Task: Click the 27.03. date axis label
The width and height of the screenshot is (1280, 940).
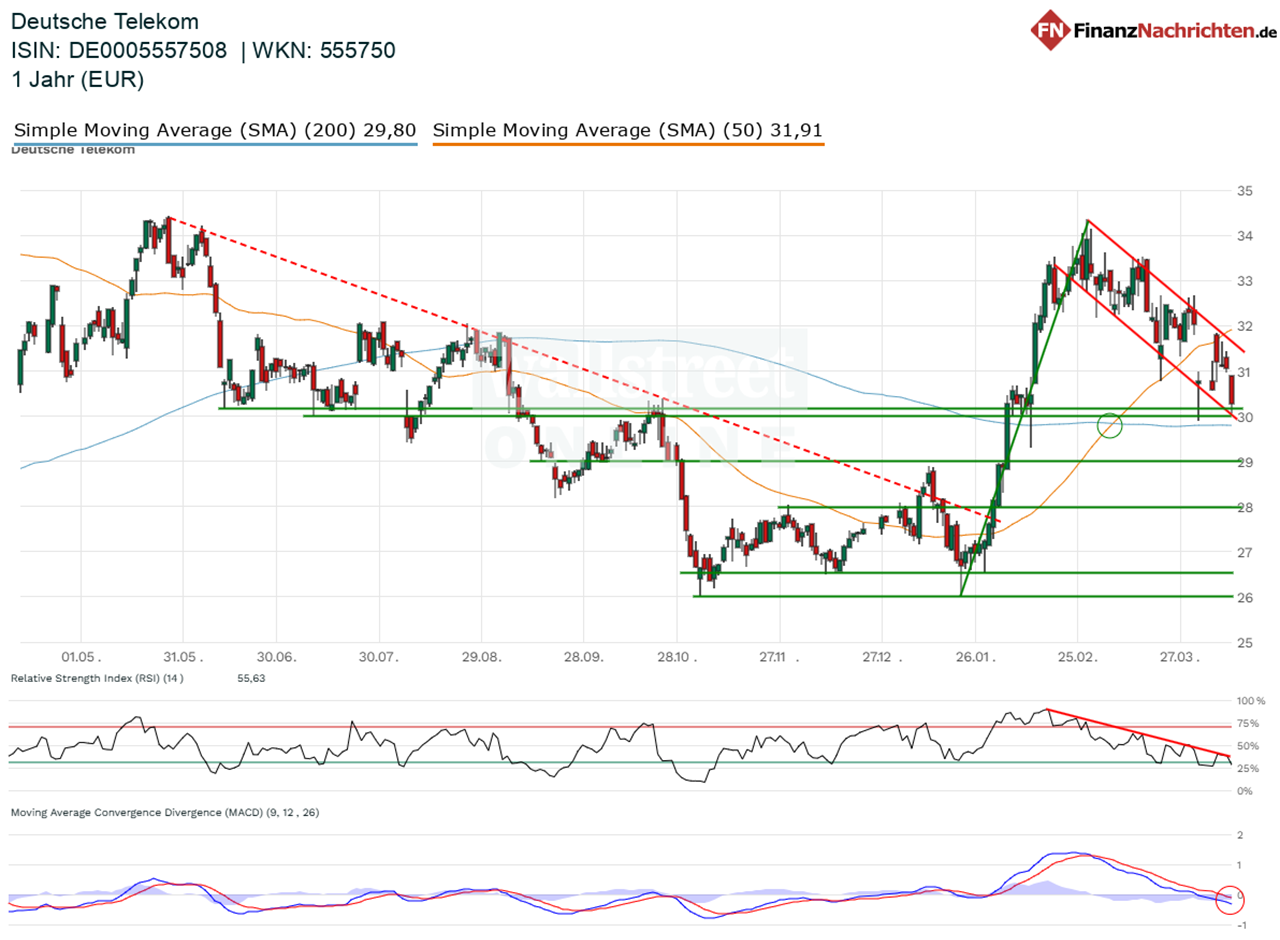Action: point(1180,657)
